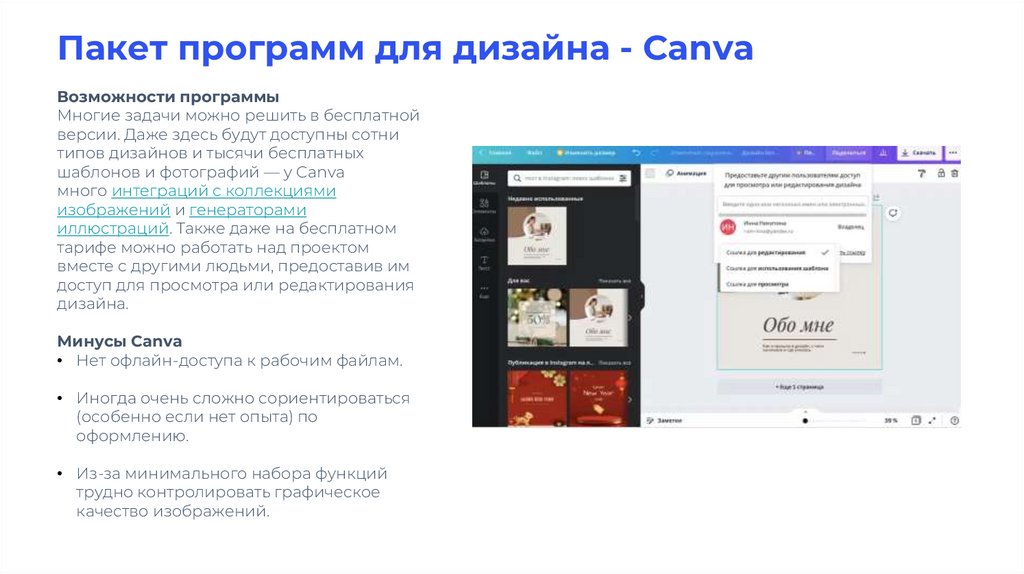
Task: Click the paint roller copy style icon
Action: click(x=921, y=173)
